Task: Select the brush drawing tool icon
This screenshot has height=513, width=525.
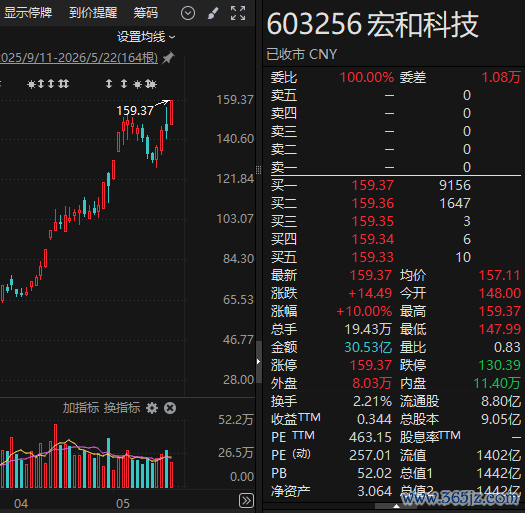Action: [x=213, y=13]
